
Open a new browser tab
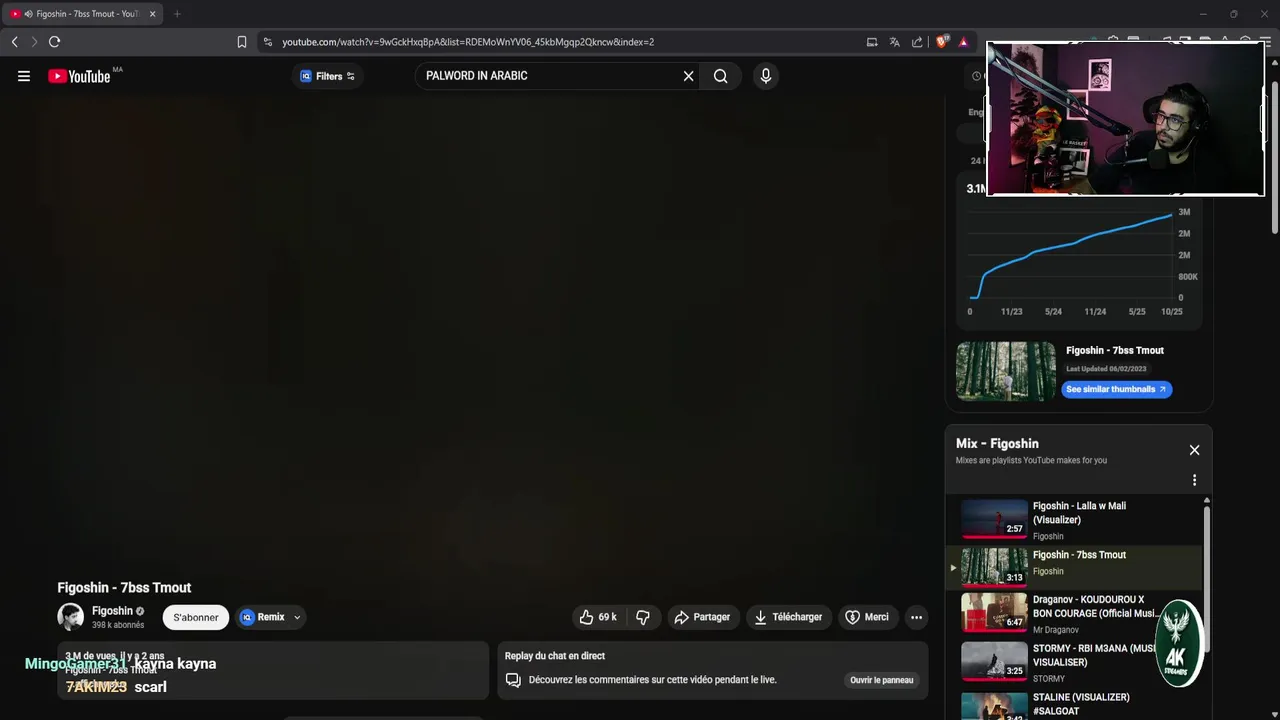tap(177, 14)
